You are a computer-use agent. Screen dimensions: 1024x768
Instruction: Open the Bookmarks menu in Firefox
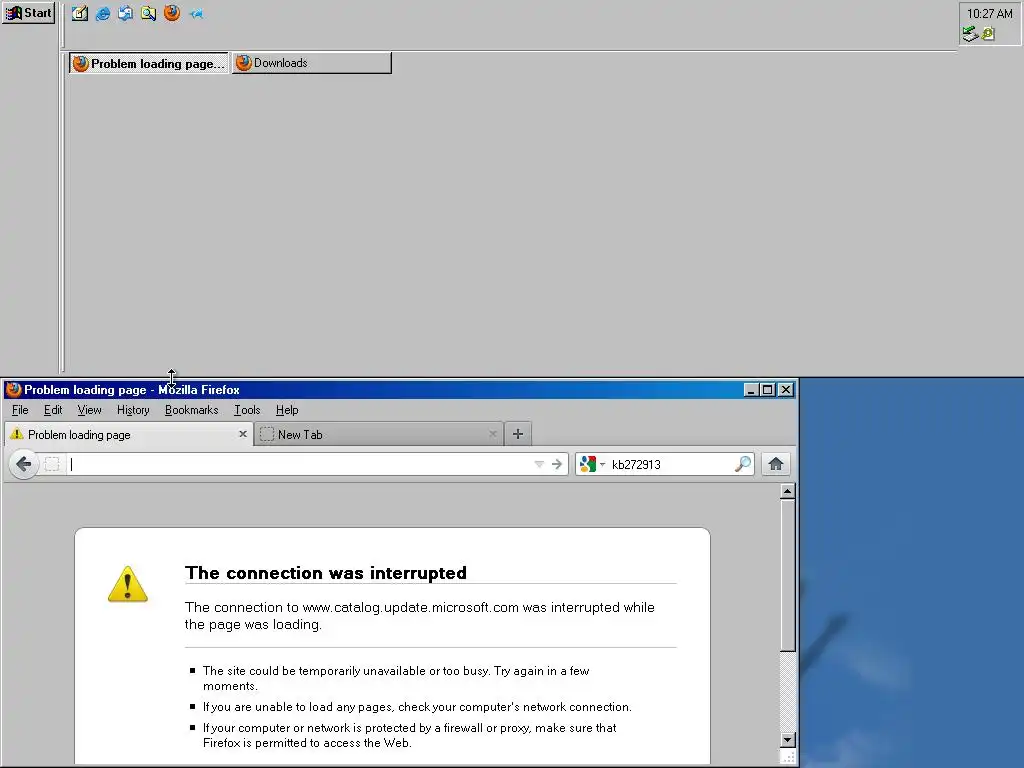[x=191, y=410]
